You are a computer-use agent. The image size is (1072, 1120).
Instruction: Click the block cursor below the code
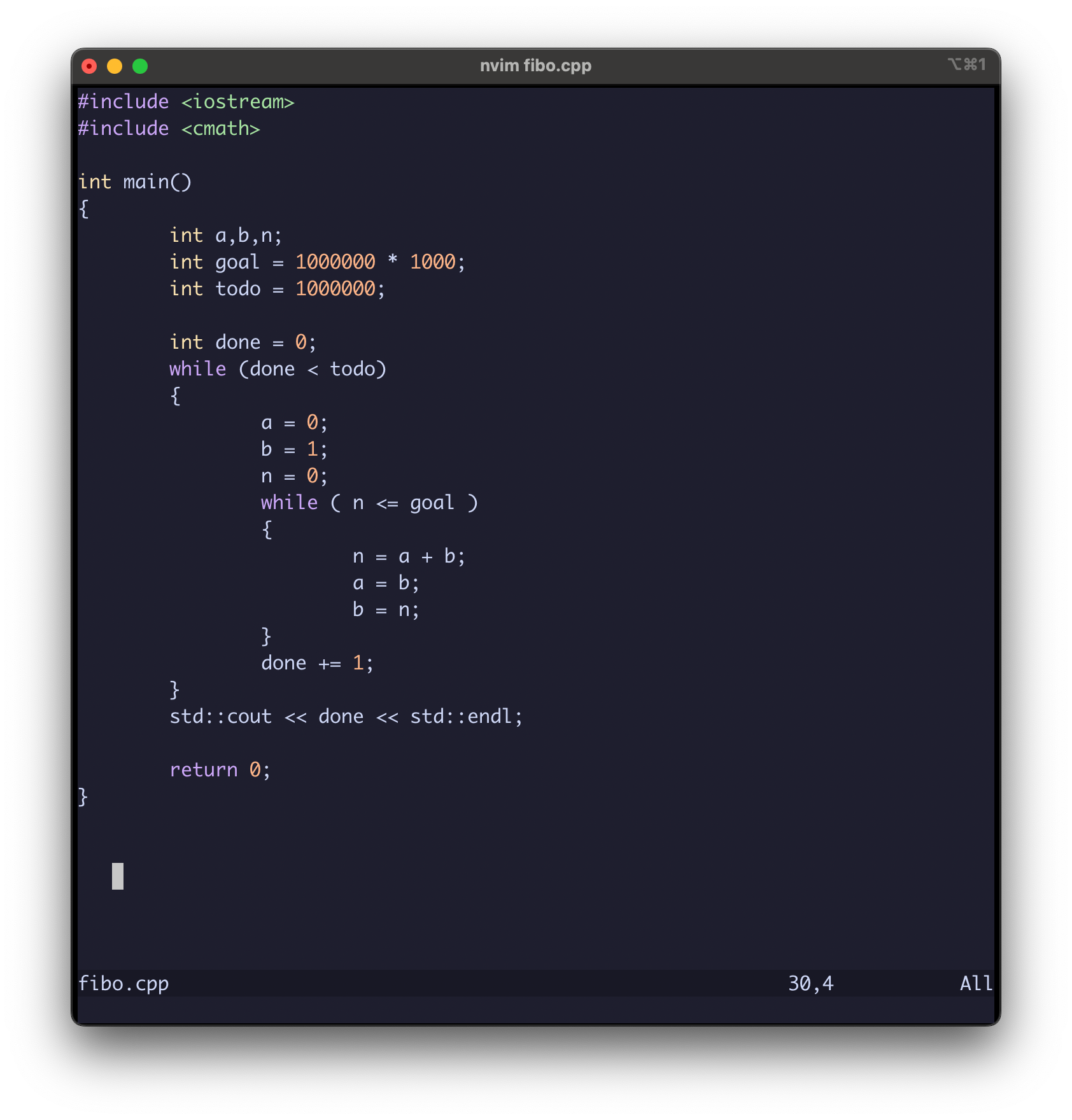[118, 875]
